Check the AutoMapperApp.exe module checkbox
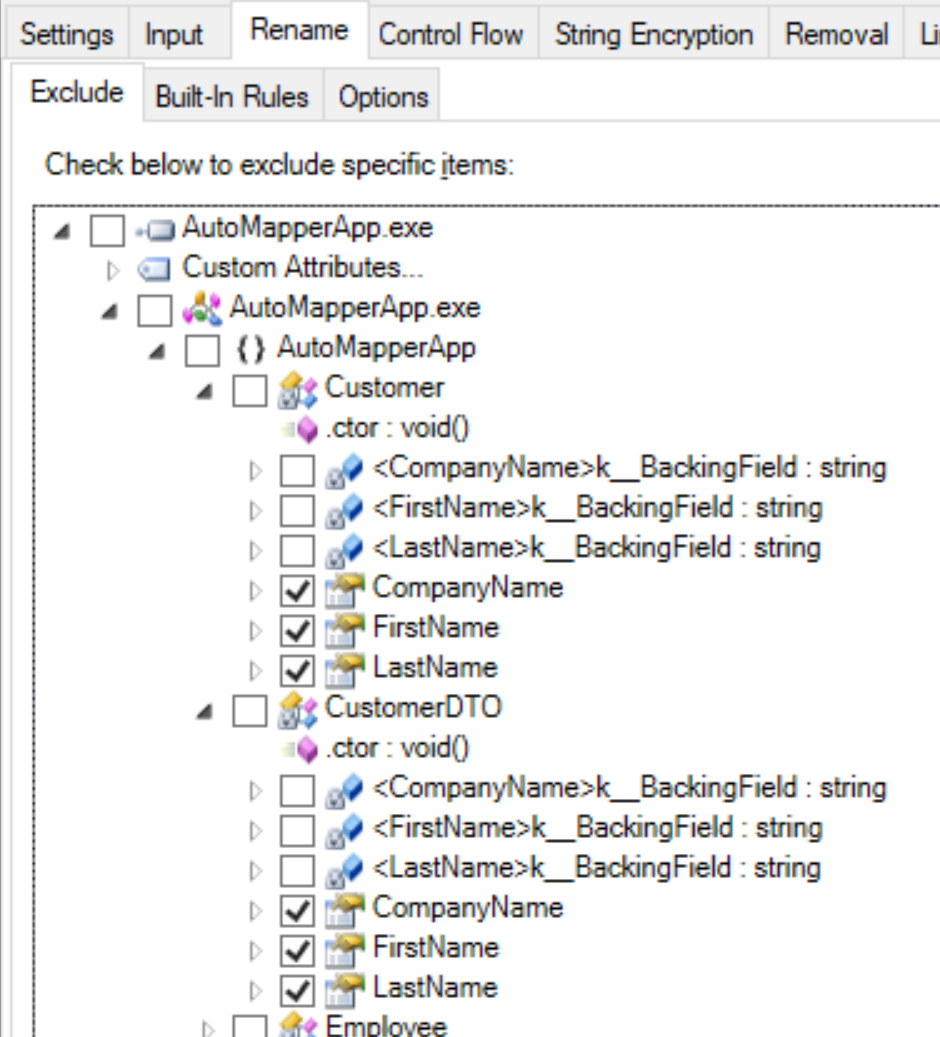Screen dimensions: 940x1037 click(155, 310)
